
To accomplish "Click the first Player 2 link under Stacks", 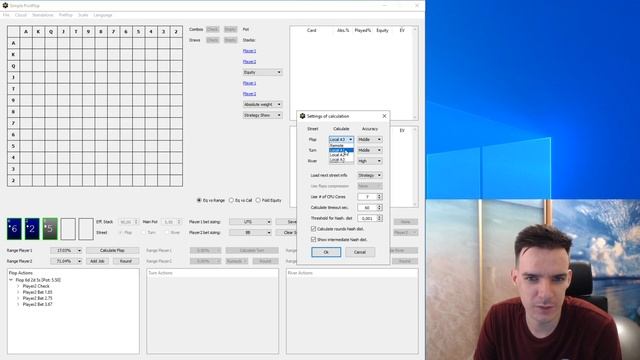I will (249, 62).
